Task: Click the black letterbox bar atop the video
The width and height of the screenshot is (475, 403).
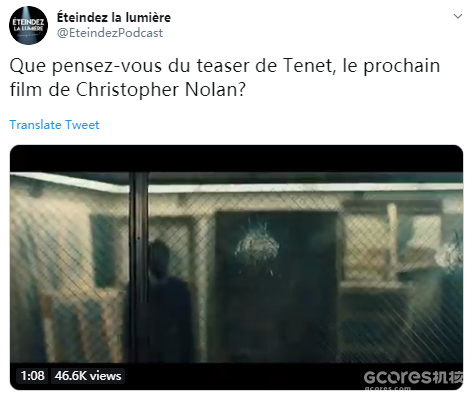Action: (x=236, y=158)
